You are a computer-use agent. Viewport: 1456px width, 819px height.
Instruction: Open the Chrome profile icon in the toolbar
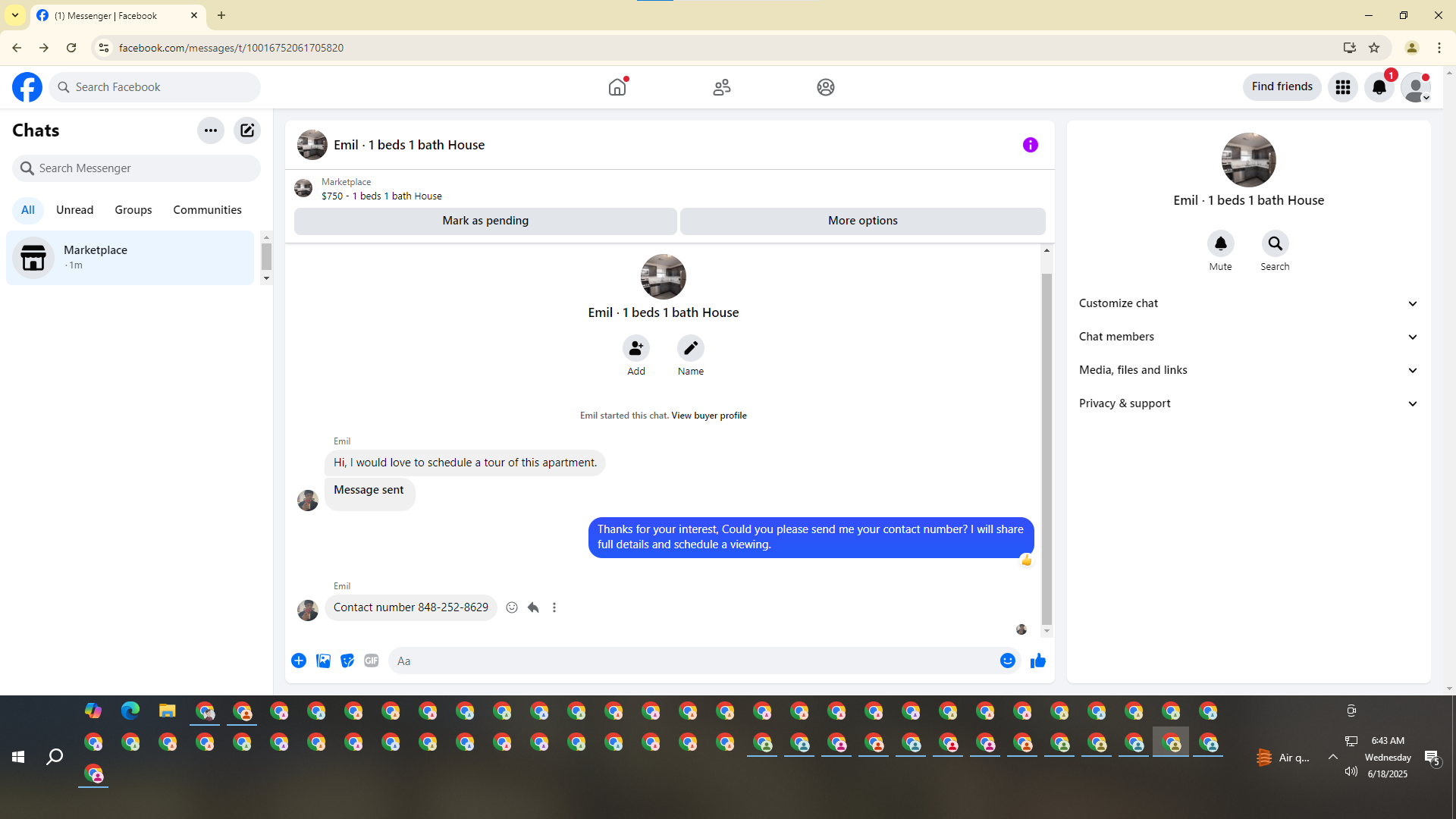[x=1412, y=48]
